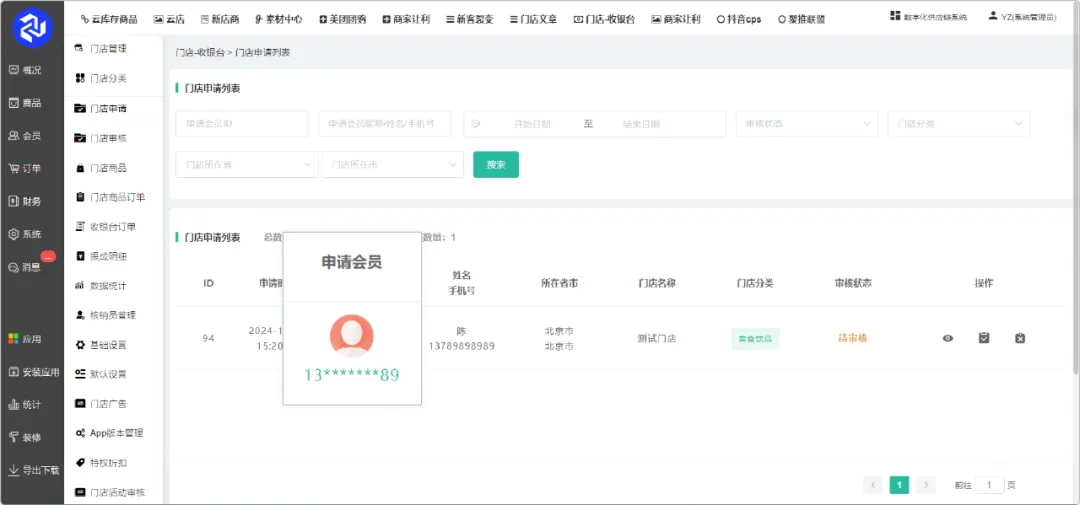Open 概况 overview in the dark sidebar
This screenshot has height=505, width=1080.
25,70
